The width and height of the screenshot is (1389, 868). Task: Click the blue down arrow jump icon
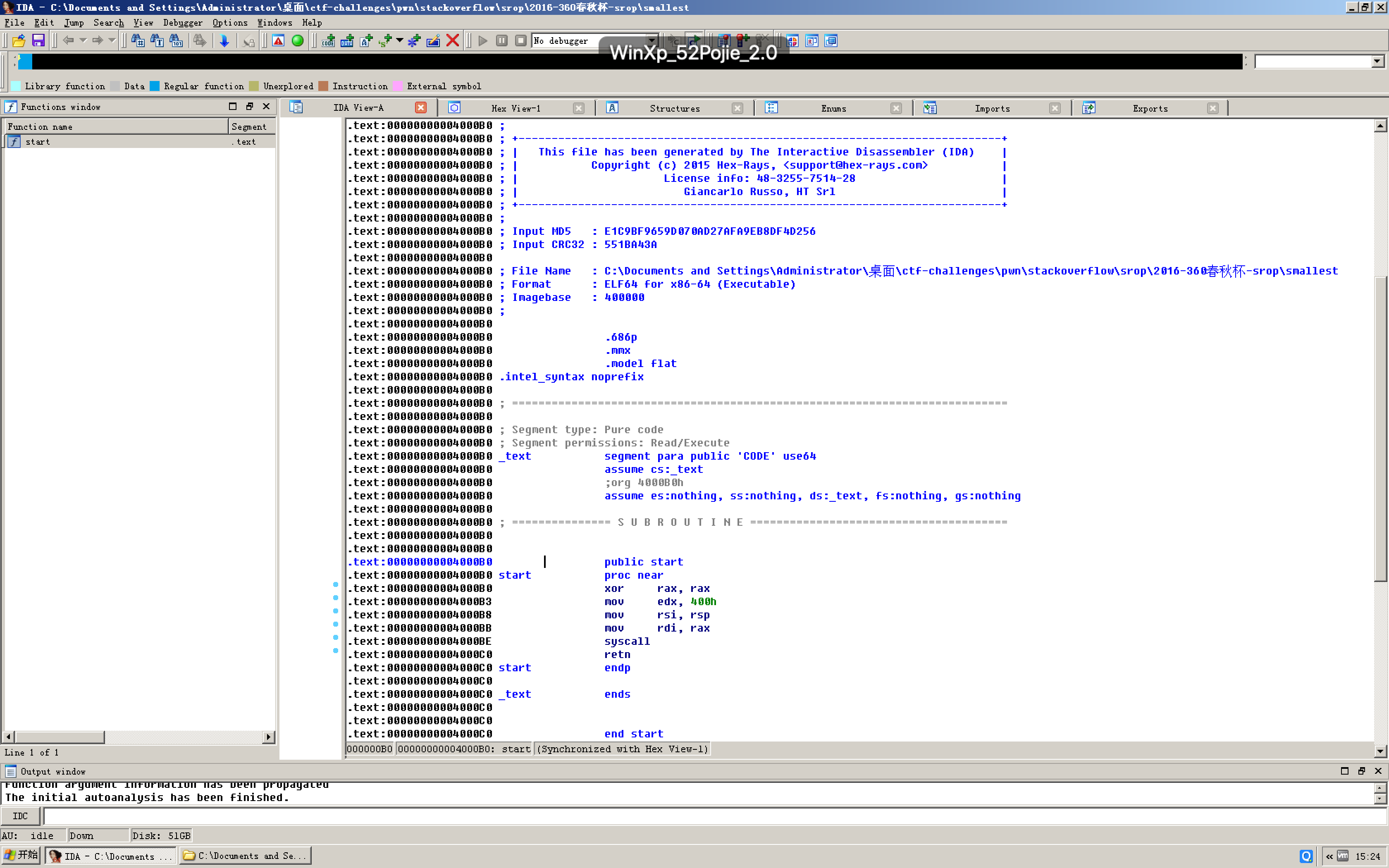(224, 41)
